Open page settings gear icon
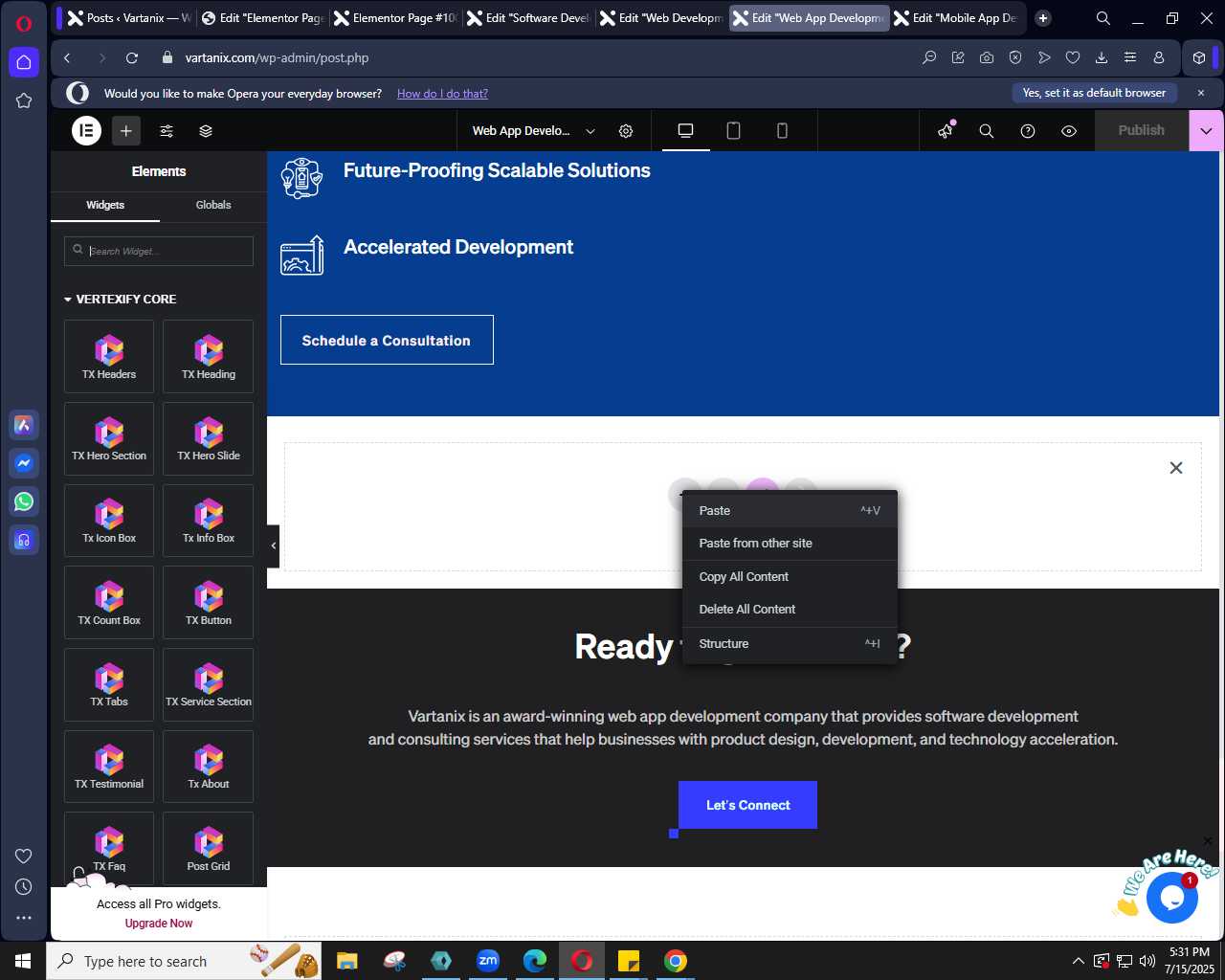 tap(626, 131)
